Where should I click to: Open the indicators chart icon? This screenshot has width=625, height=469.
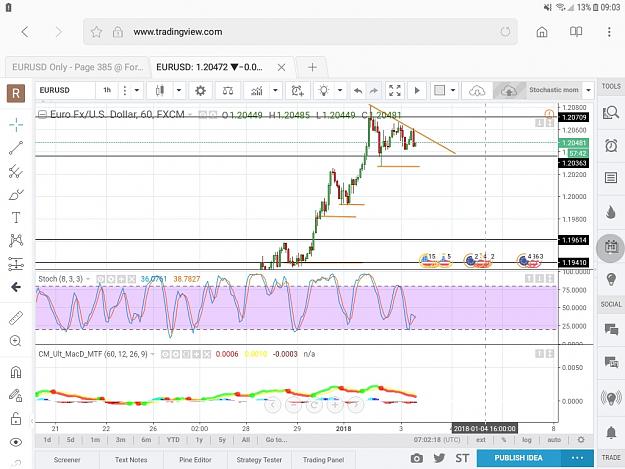coord(257,90)
